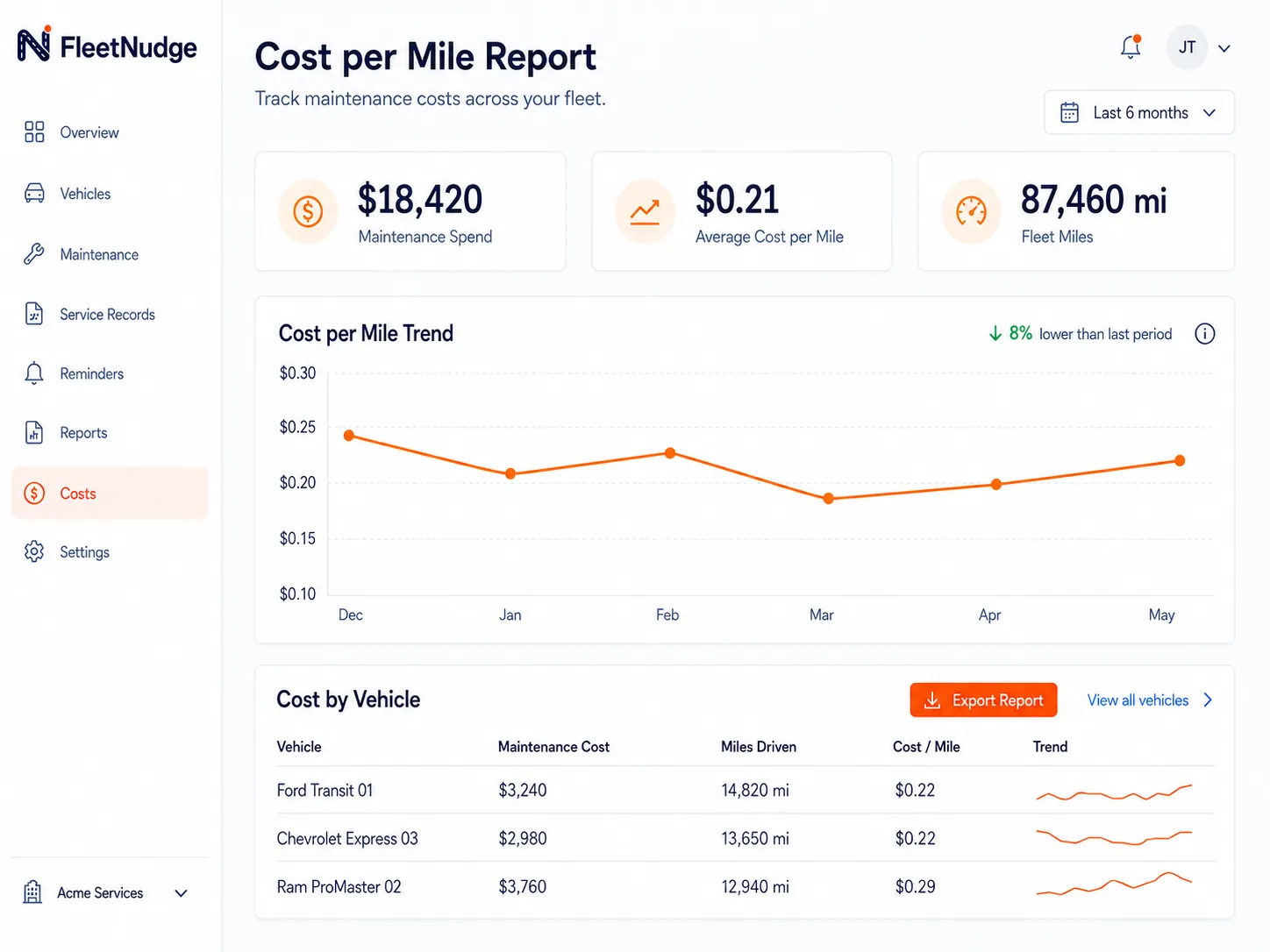Click the Maintenance Cost column header
Screen dimensions: 1270x952
coord(553,747)
